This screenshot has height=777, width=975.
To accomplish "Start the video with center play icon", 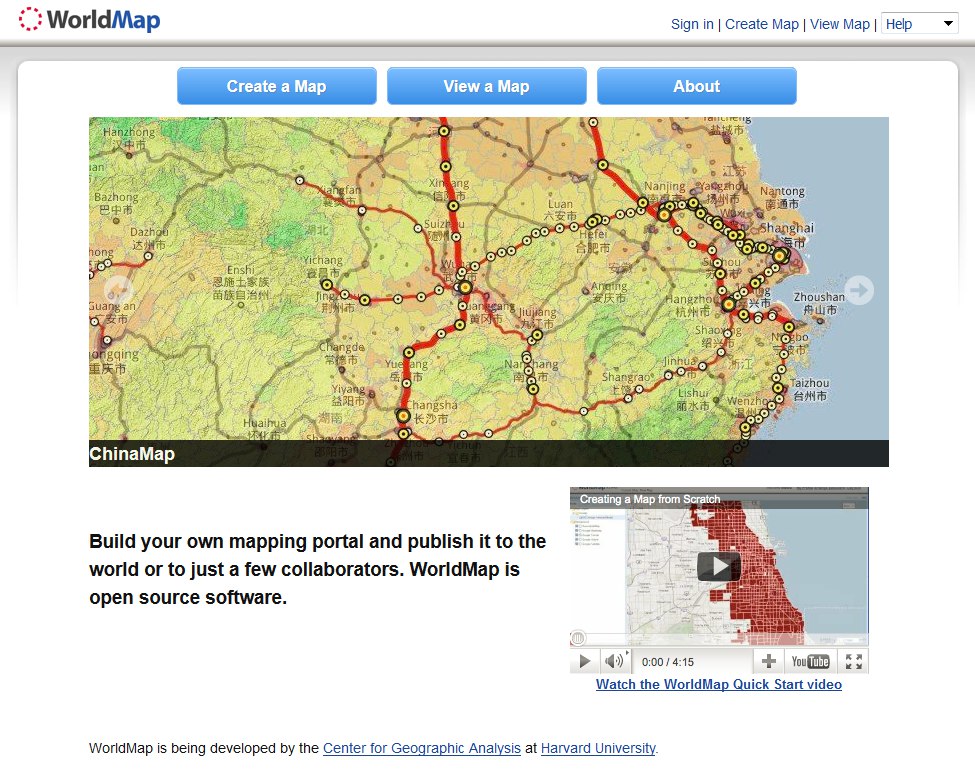I will [x=719, y=566].
